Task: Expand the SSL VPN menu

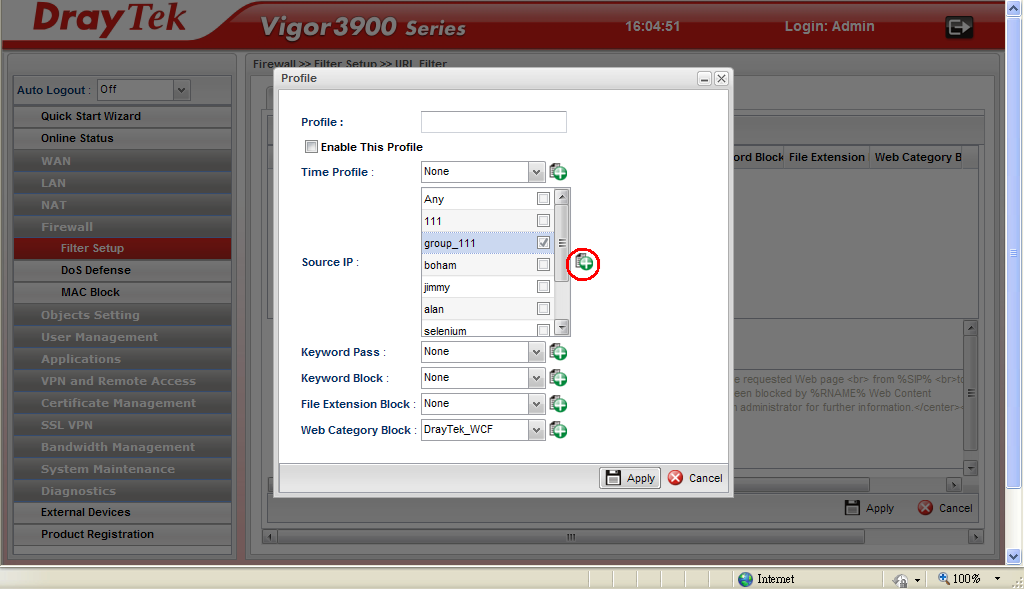Action: pos(122,425)
